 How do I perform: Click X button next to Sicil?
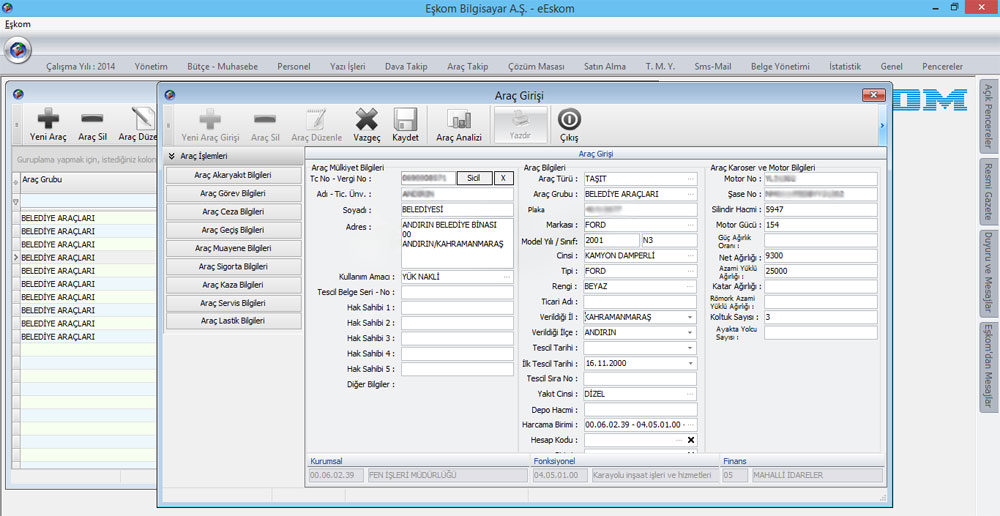[503, 179]
